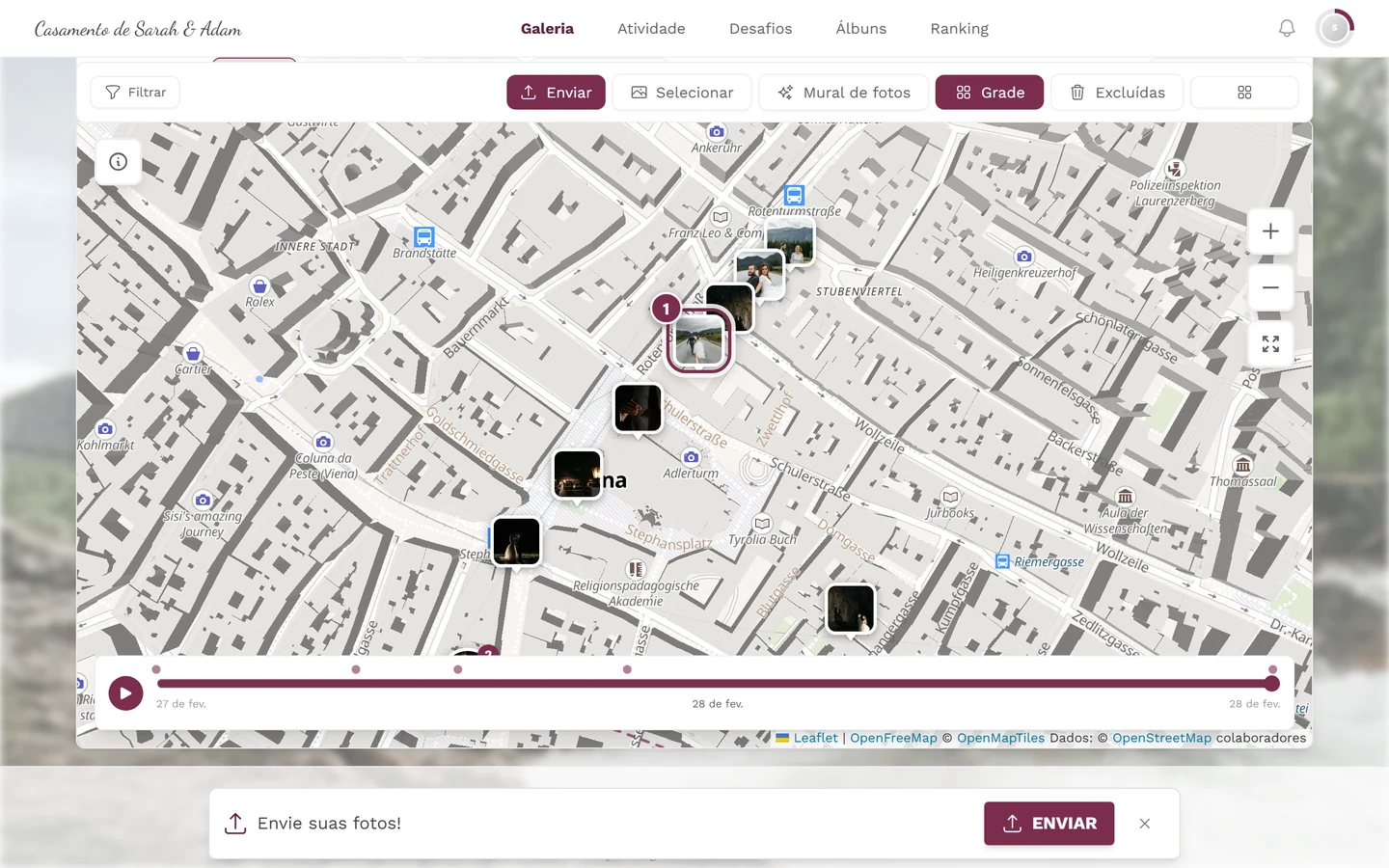1389x868 pixels.
Task: Open the photo thumbnail near Blutgasse
Action: pos(851,609)
